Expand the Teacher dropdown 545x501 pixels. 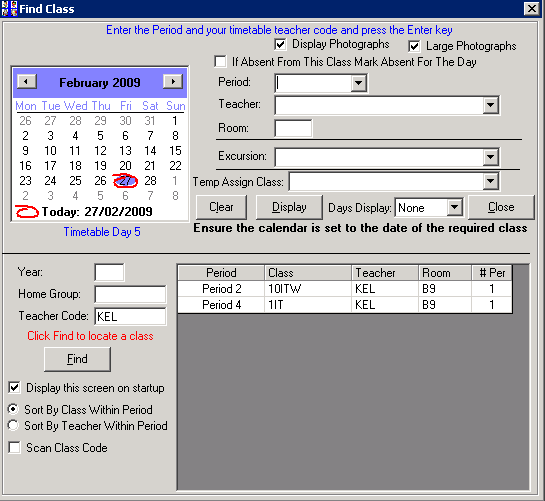click(x=490, y=105)
